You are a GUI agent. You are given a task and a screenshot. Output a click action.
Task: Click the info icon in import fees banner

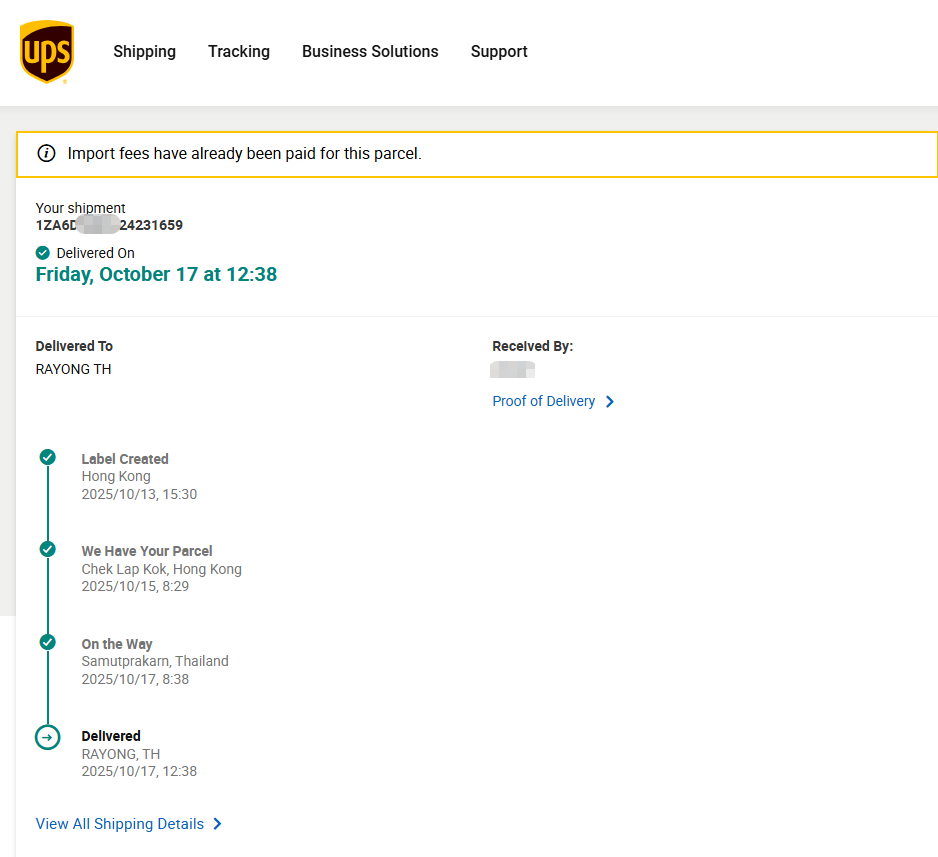[x=46, y=154]
